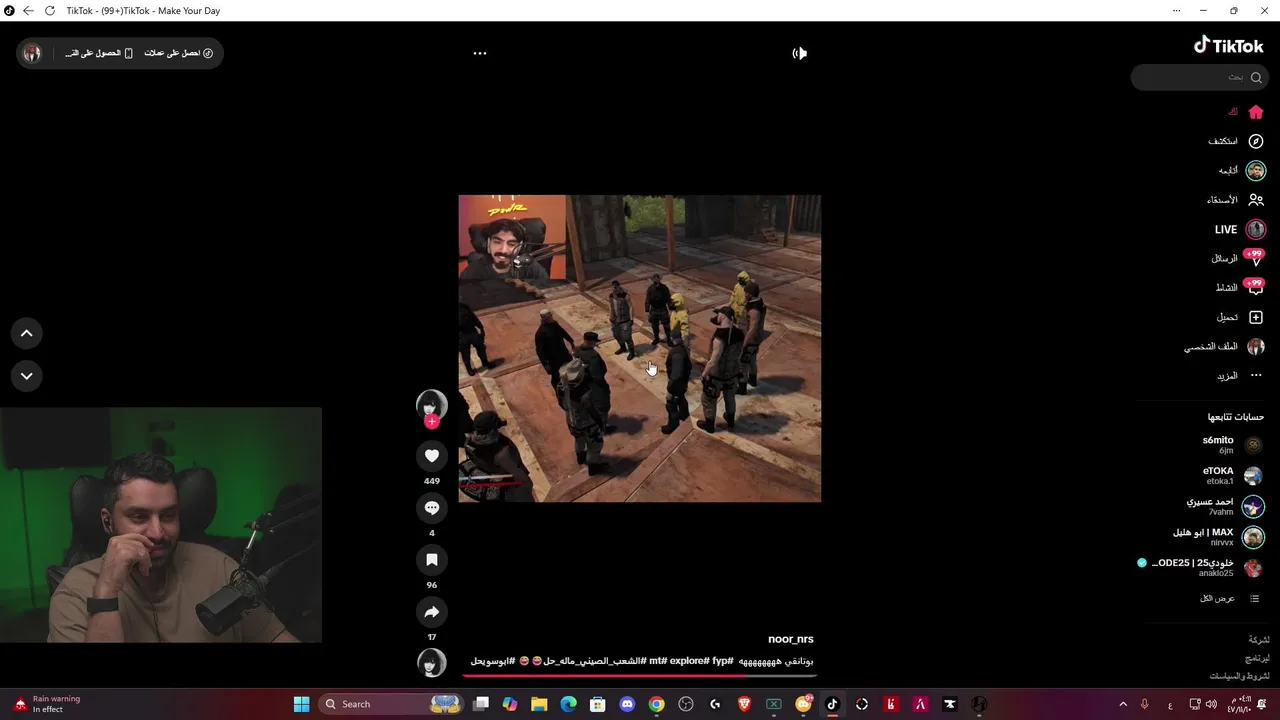Viewport: 1280px width, 720px height.
Task: Share the video with arrow icon
Action: click(432, 612)
